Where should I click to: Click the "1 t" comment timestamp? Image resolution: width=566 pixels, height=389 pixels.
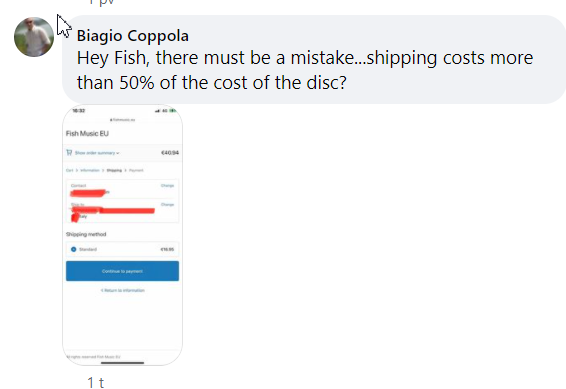pos(96,383)
